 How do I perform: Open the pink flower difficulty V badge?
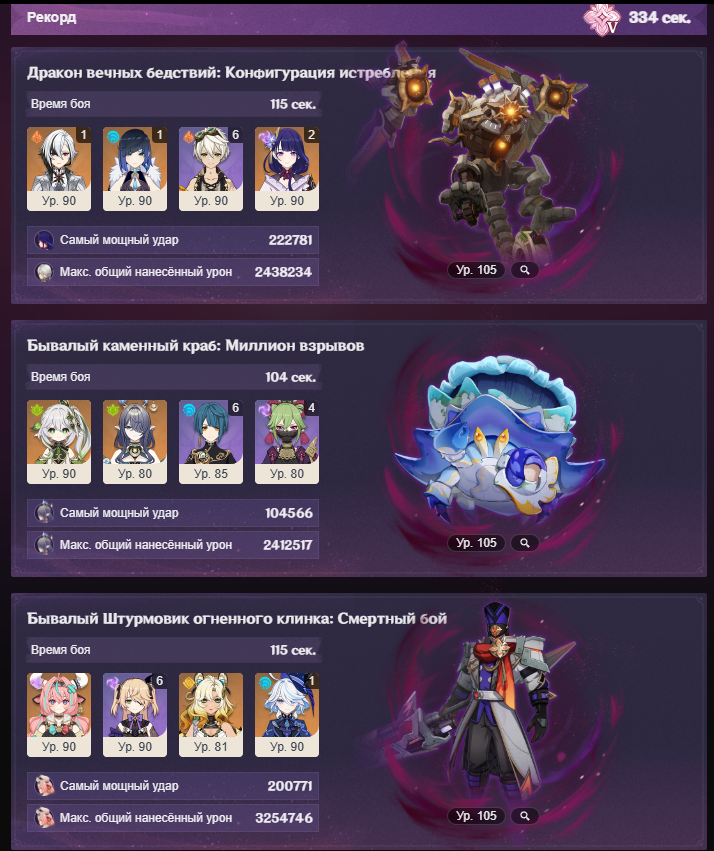pos(602,20)
